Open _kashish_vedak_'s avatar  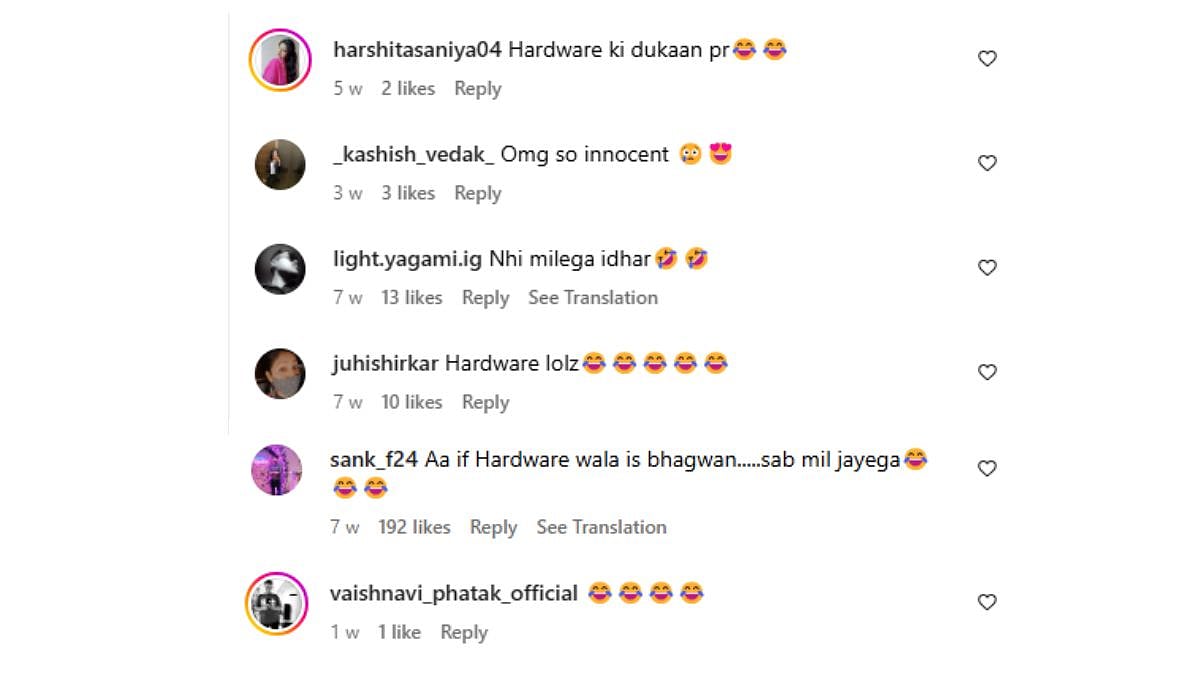pos(280,164)
